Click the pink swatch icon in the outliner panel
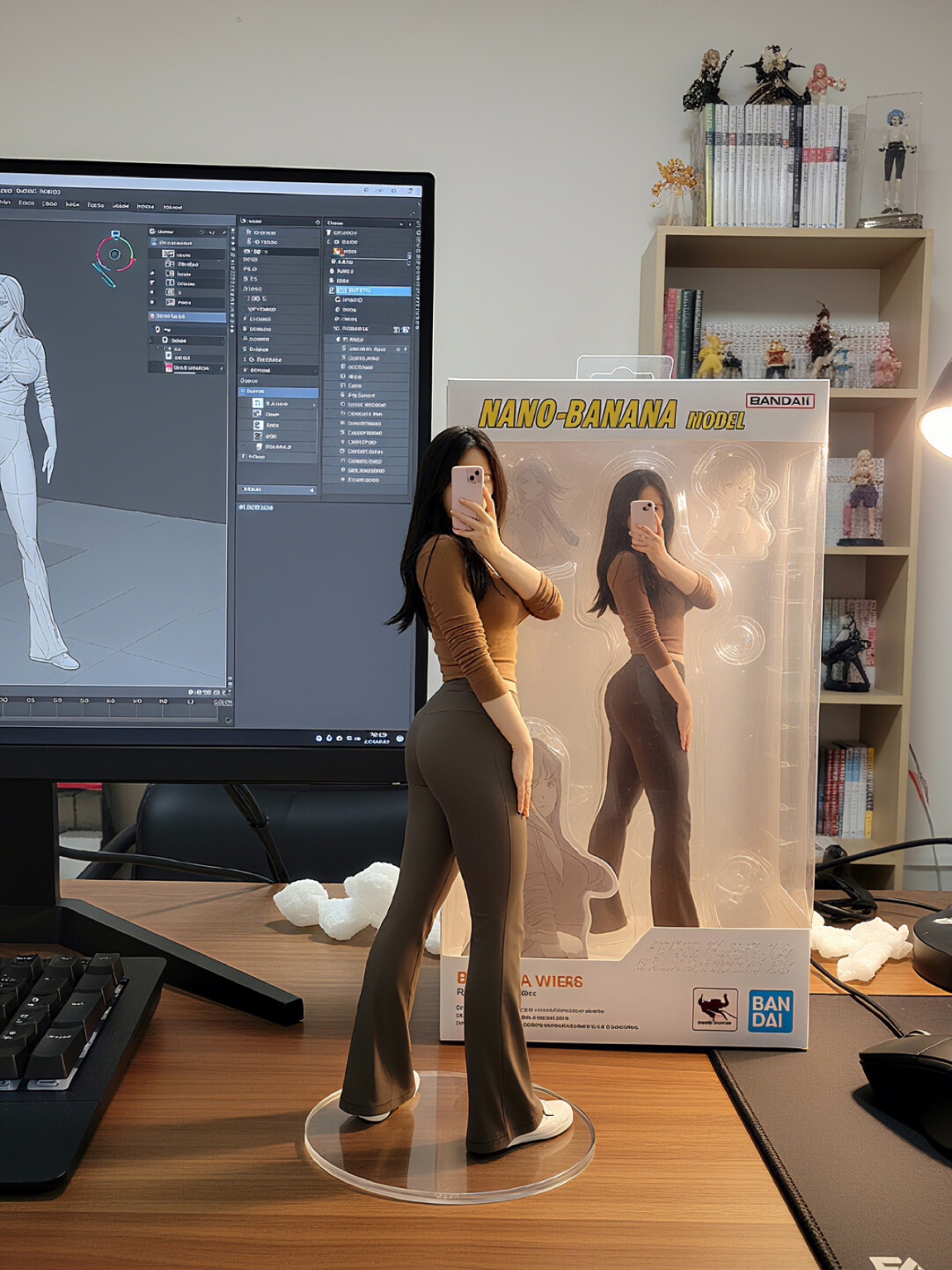This screenshot has width=952, height=1270. click(x=169, y=368)
